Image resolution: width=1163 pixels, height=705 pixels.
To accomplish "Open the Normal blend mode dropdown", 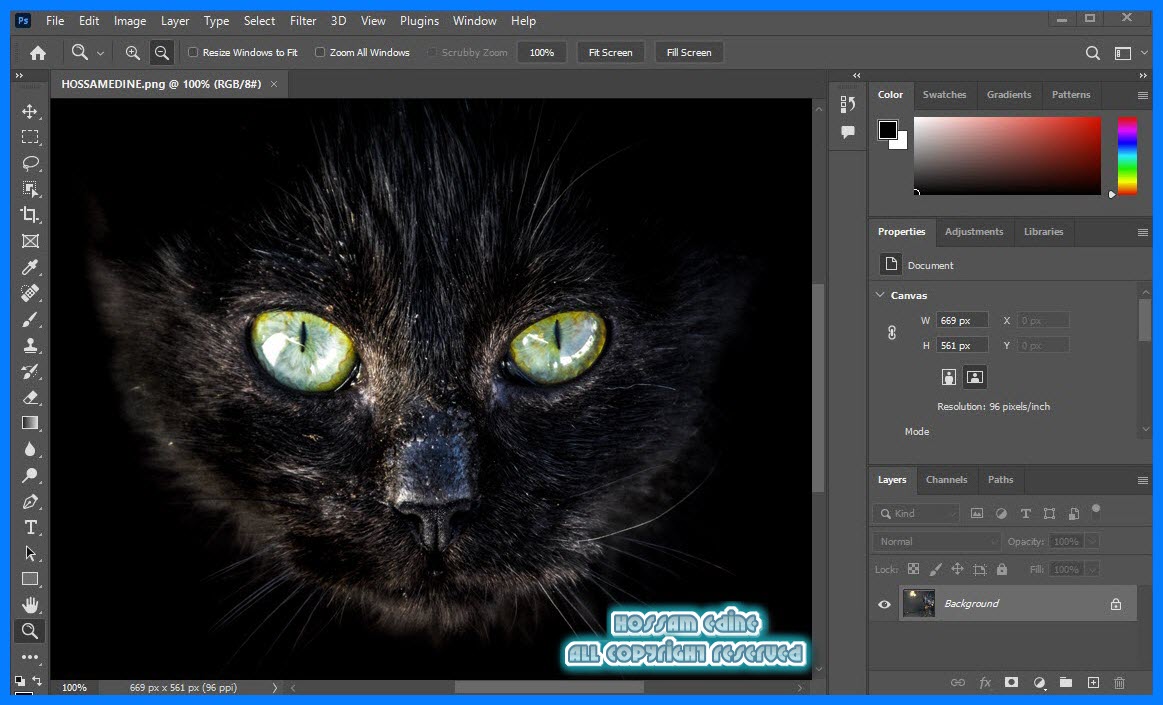I will [x=937, y=541].
